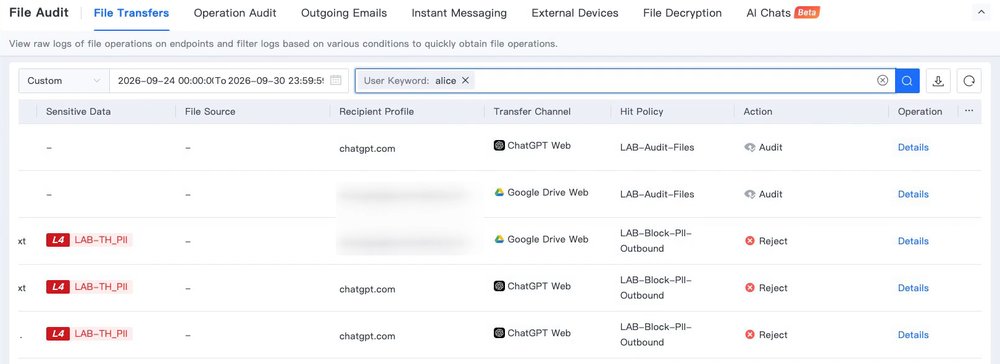
Task: Click LAB-Block-PII-Outbound in Google Drive row
Action: click(656, 241)
